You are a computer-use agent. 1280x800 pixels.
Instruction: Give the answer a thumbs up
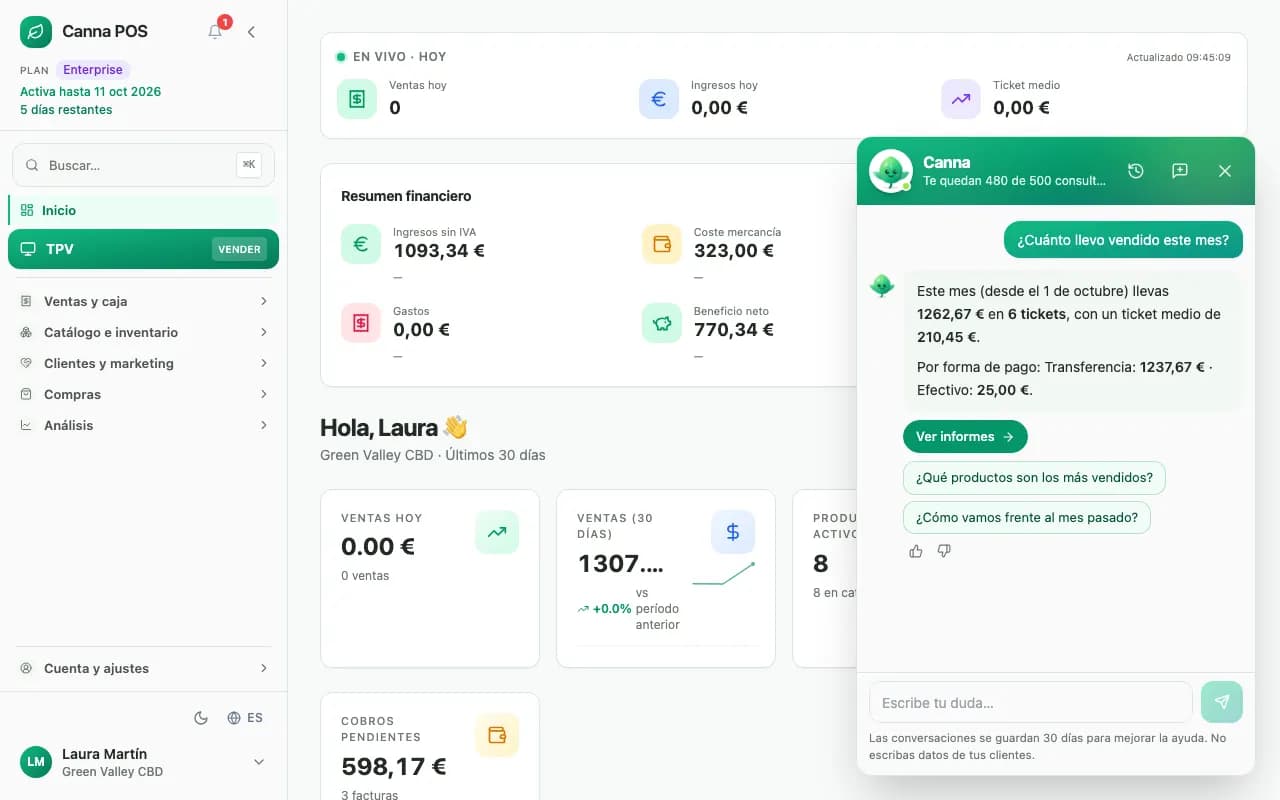click(916, 551)
